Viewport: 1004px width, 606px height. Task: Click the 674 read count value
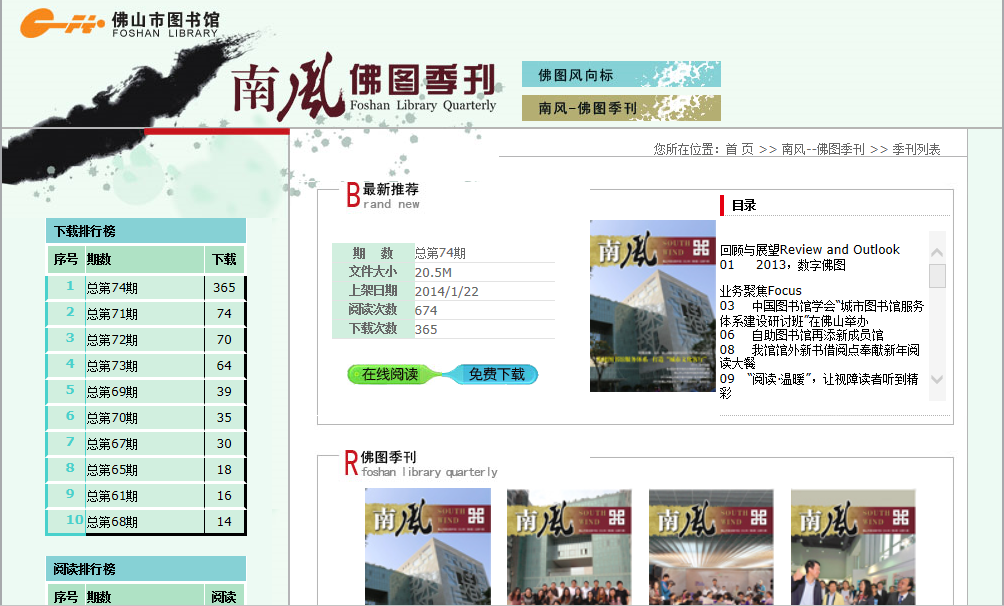point(426,311)
